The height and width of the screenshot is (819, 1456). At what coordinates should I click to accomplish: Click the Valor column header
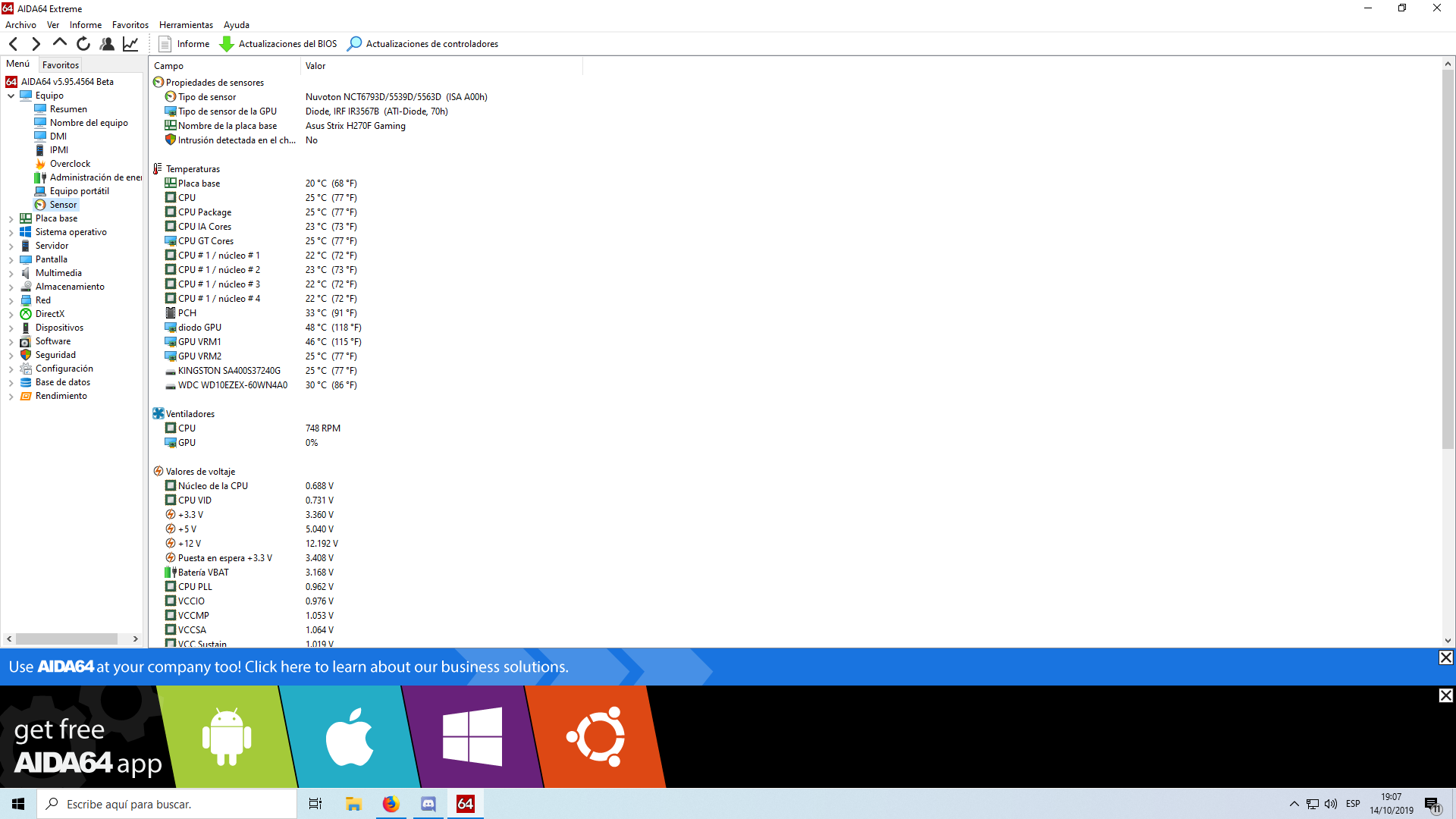coord(441,66)
